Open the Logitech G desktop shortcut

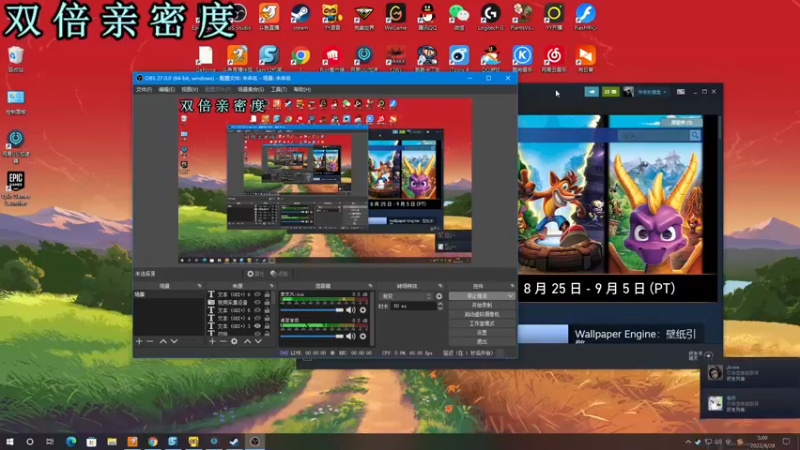490,16
